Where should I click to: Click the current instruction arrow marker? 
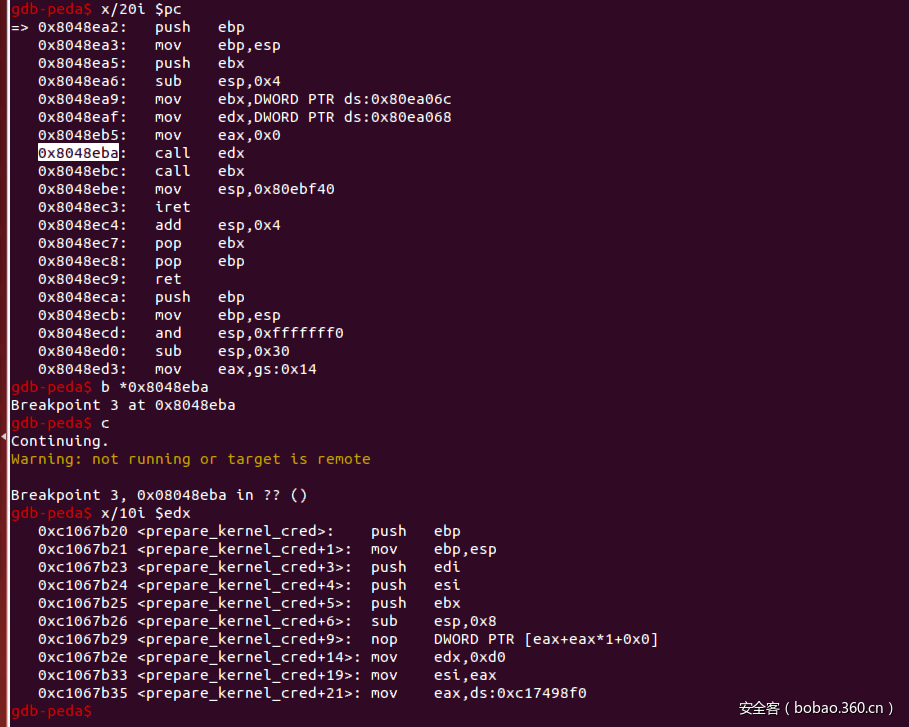tap(20, 27)
